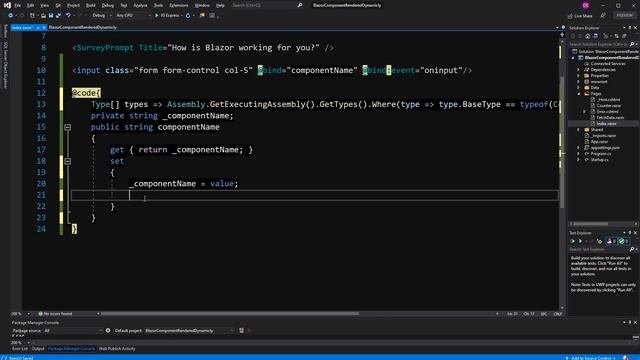Open the Debug configuration dropdown
Image resolution: width=640 pixels, height=360 pixels.
tap(101, 16)
